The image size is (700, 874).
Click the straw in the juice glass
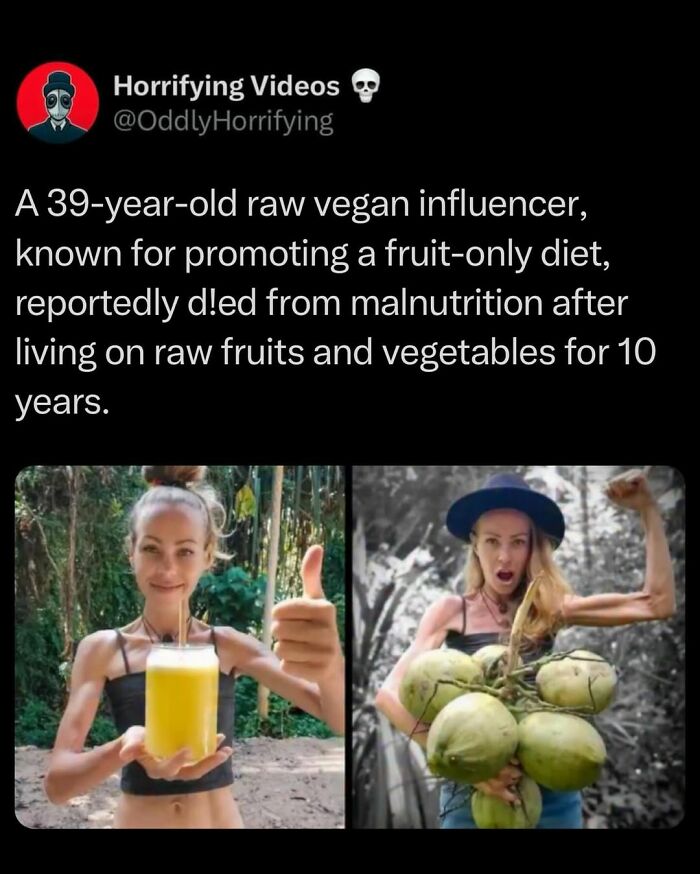(x=183, y=620)
